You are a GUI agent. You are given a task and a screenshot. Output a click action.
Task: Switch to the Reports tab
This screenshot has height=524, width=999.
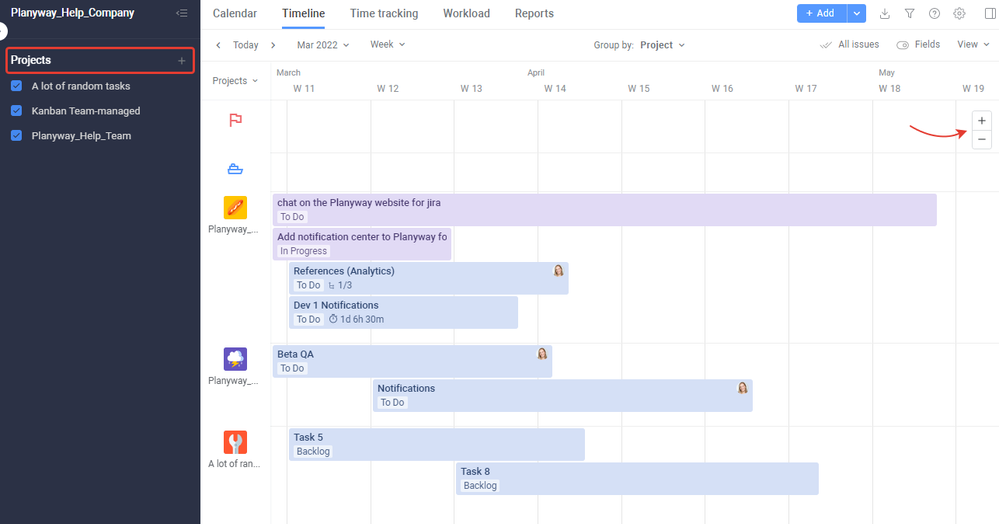click(534, 13)
